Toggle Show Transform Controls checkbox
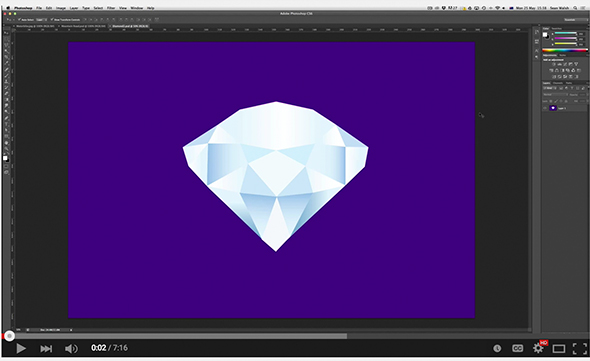Image resolution: width=590 pixels, height=361 pixels. pos(52,20)
